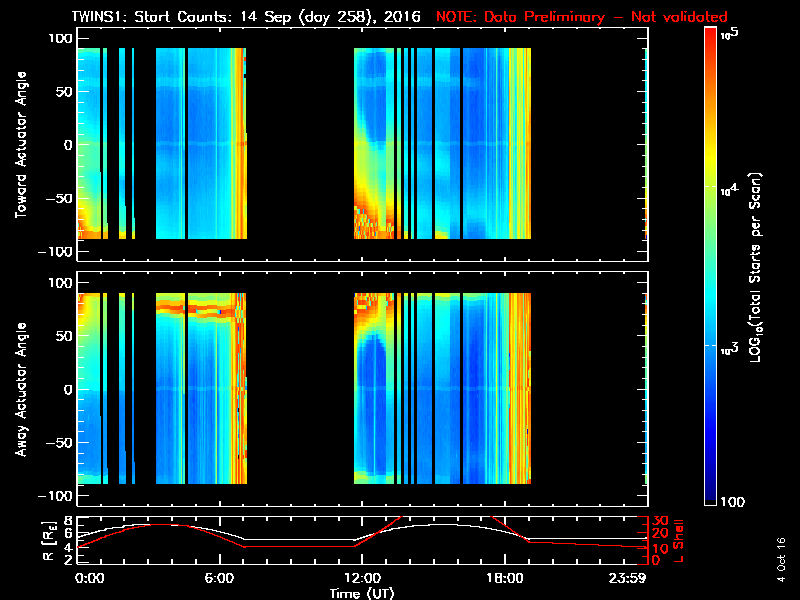Click the 10^5 label at colorbar top
800x600 pixels.
pyautogui.click(x=733, y=33)
